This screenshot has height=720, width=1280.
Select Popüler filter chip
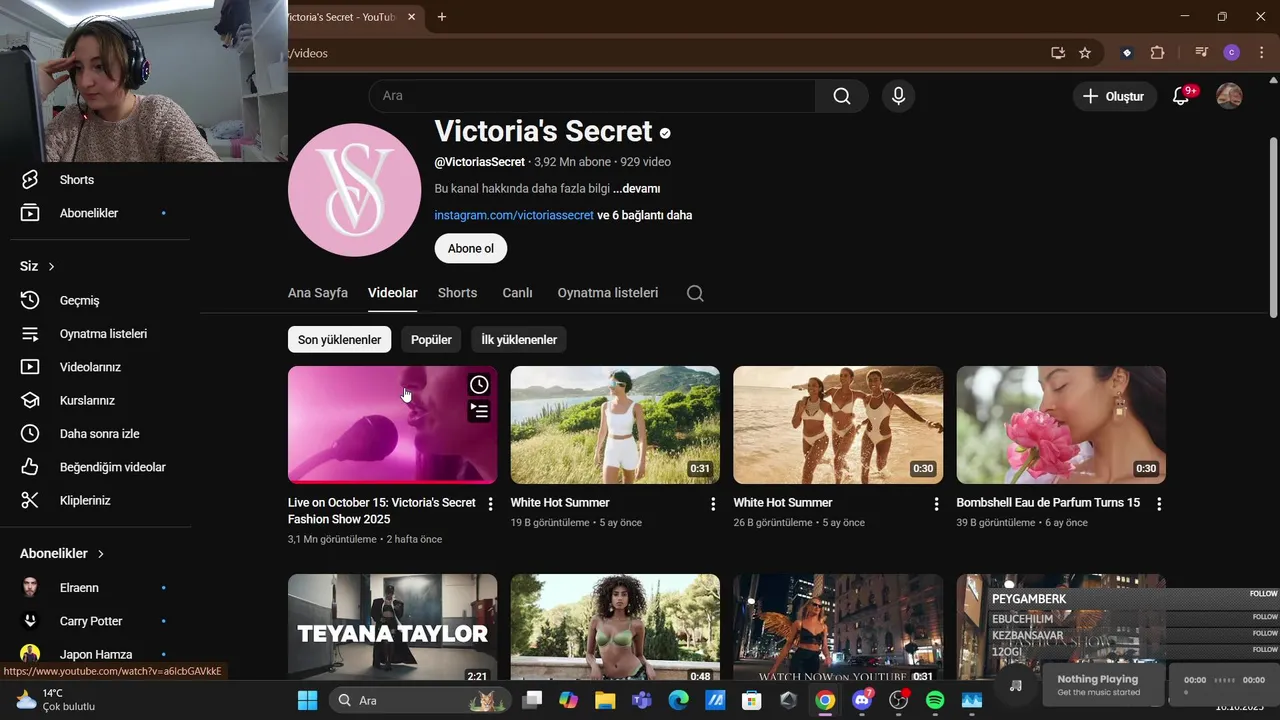coord(431,340)
